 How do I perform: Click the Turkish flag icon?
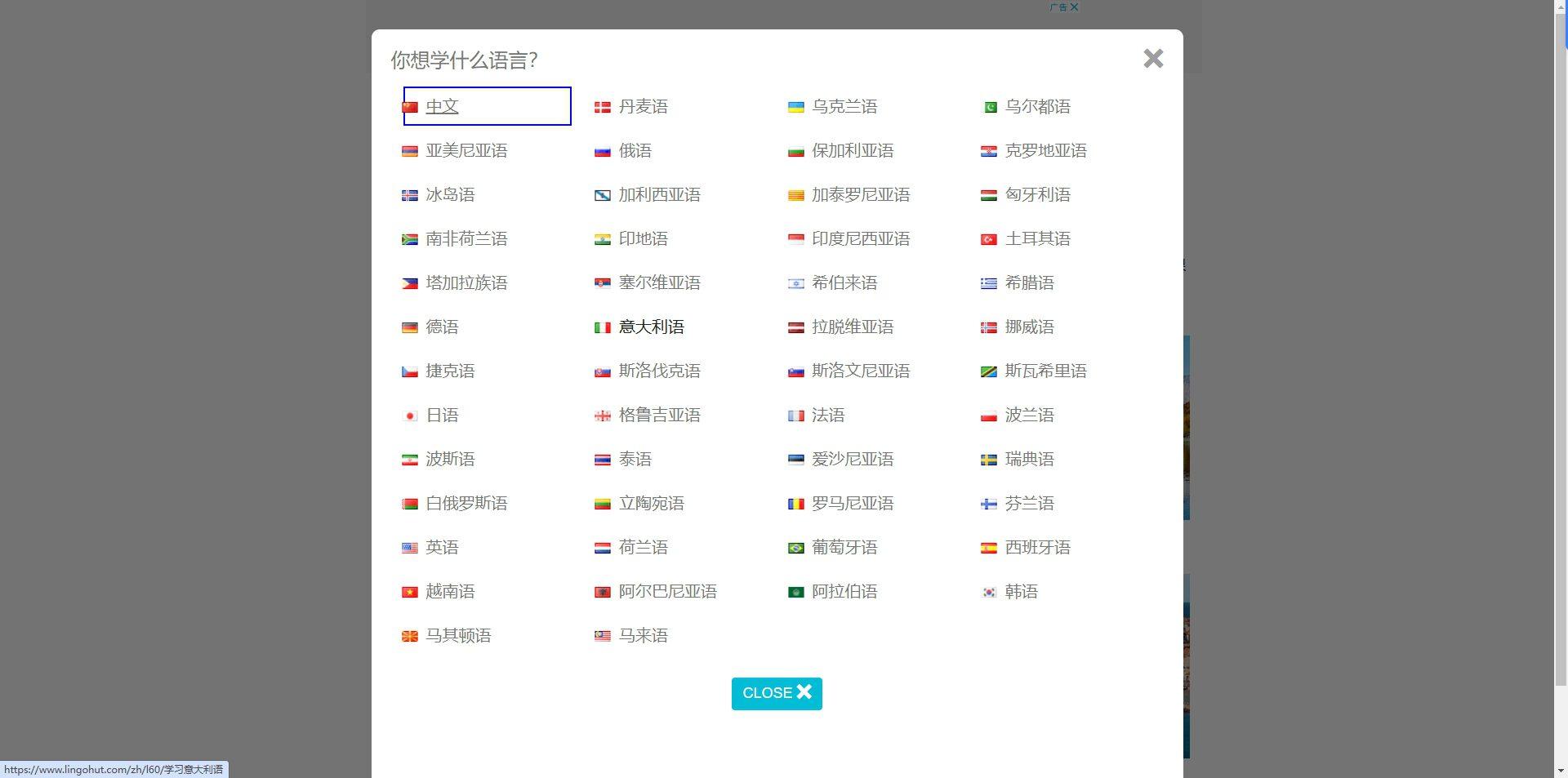(988, 240)
